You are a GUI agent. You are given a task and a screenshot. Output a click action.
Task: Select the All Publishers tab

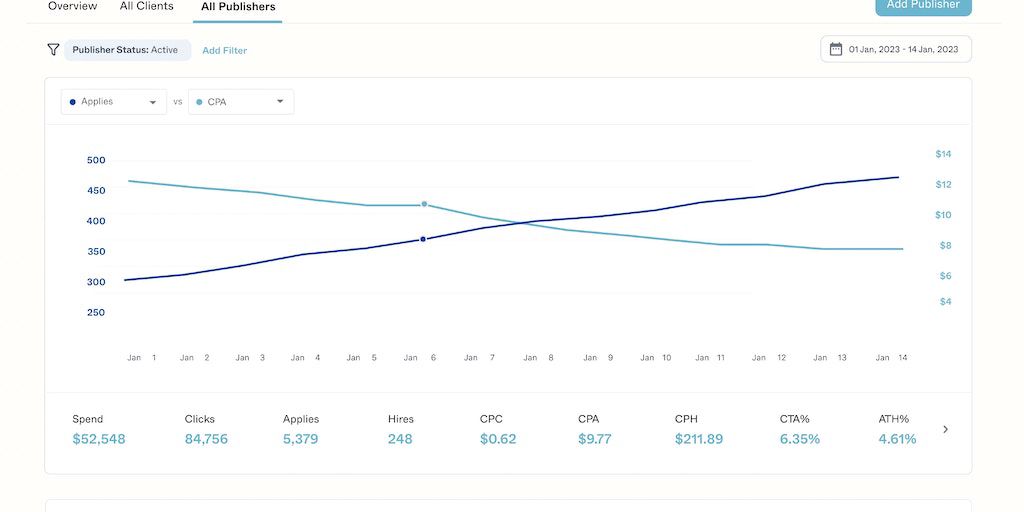click(x=238, y=8)
